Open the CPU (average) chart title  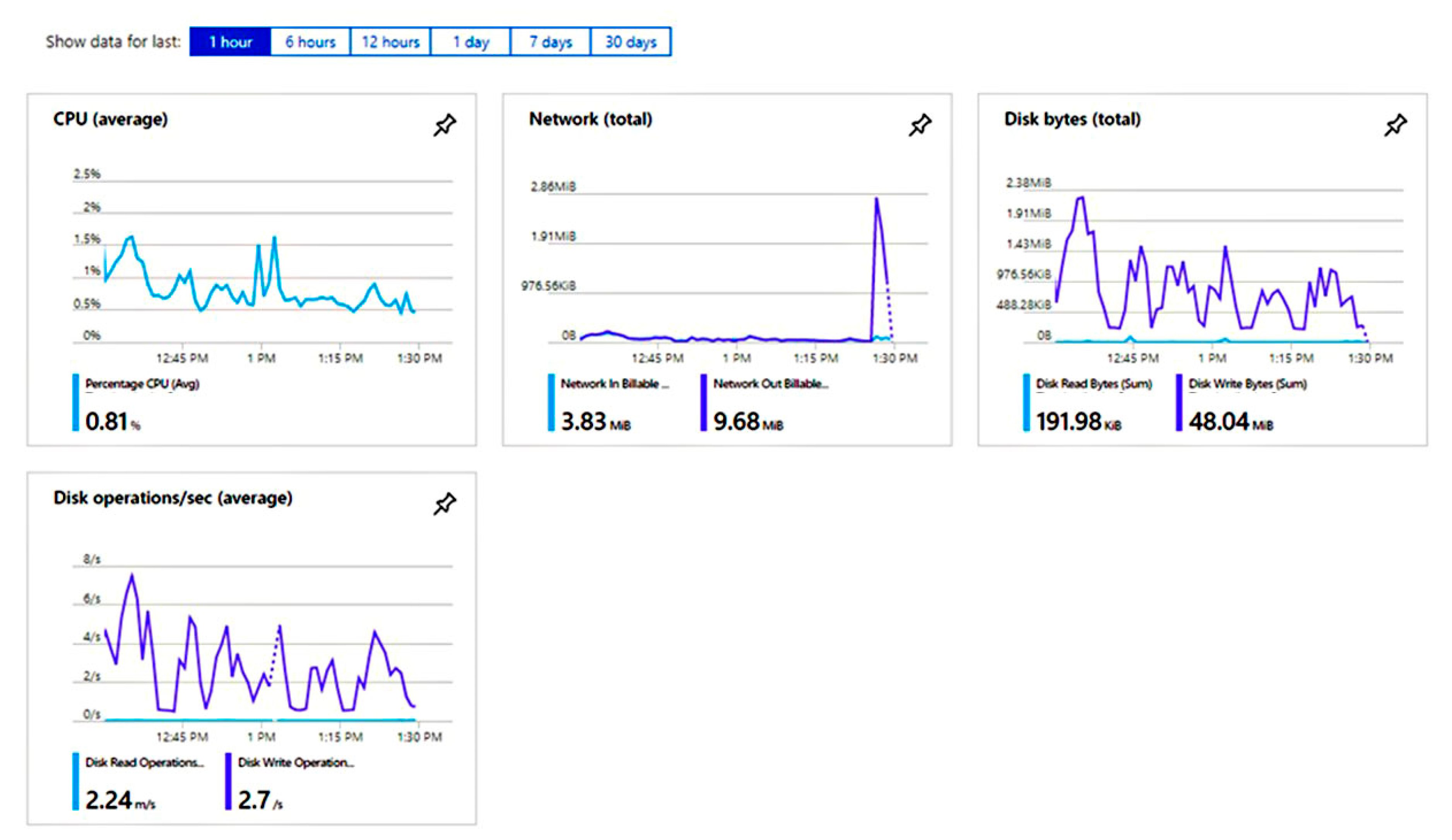coord(111,119)
